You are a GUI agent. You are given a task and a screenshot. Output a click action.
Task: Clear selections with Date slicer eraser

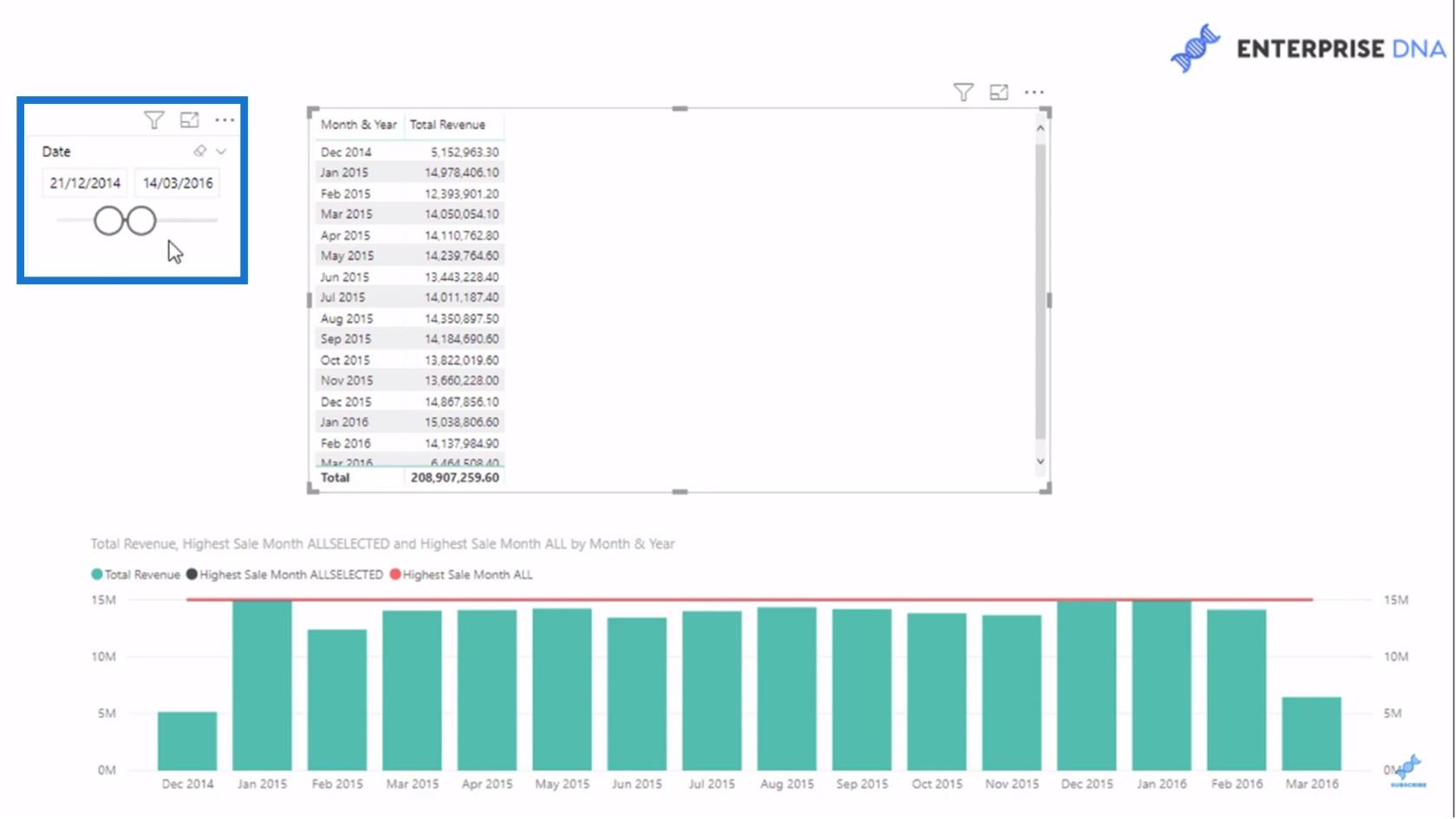point(200,151)
